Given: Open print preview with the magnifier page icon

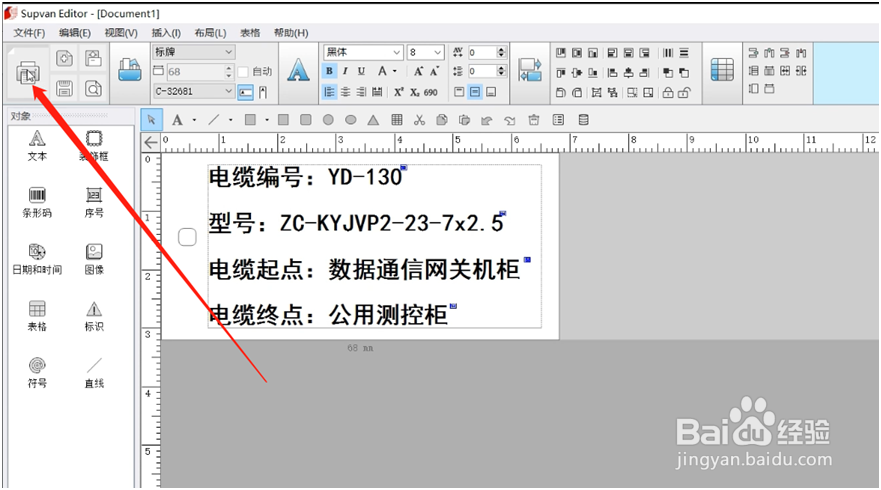Looking at the screenshot, I should [93, 89].
